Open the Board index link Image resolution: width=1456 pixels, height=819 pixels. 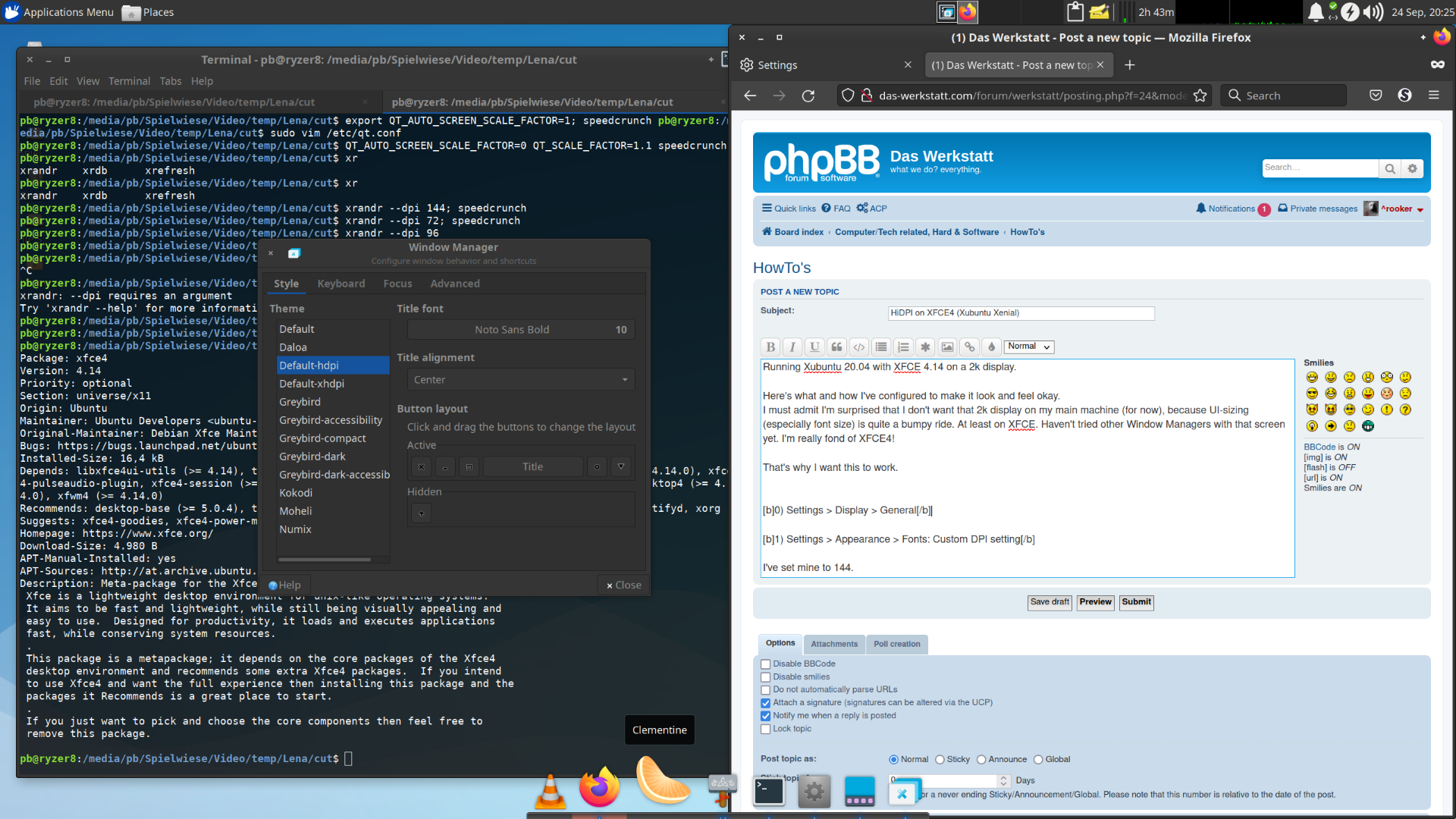tap(799, 232)
